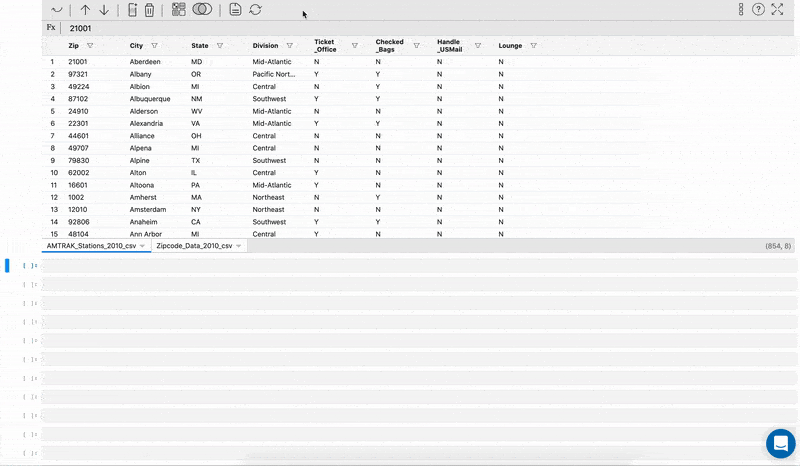Screen dimensions: 800x466
Task: Expand the Division column filter
Action: click(x=290, y=46)
